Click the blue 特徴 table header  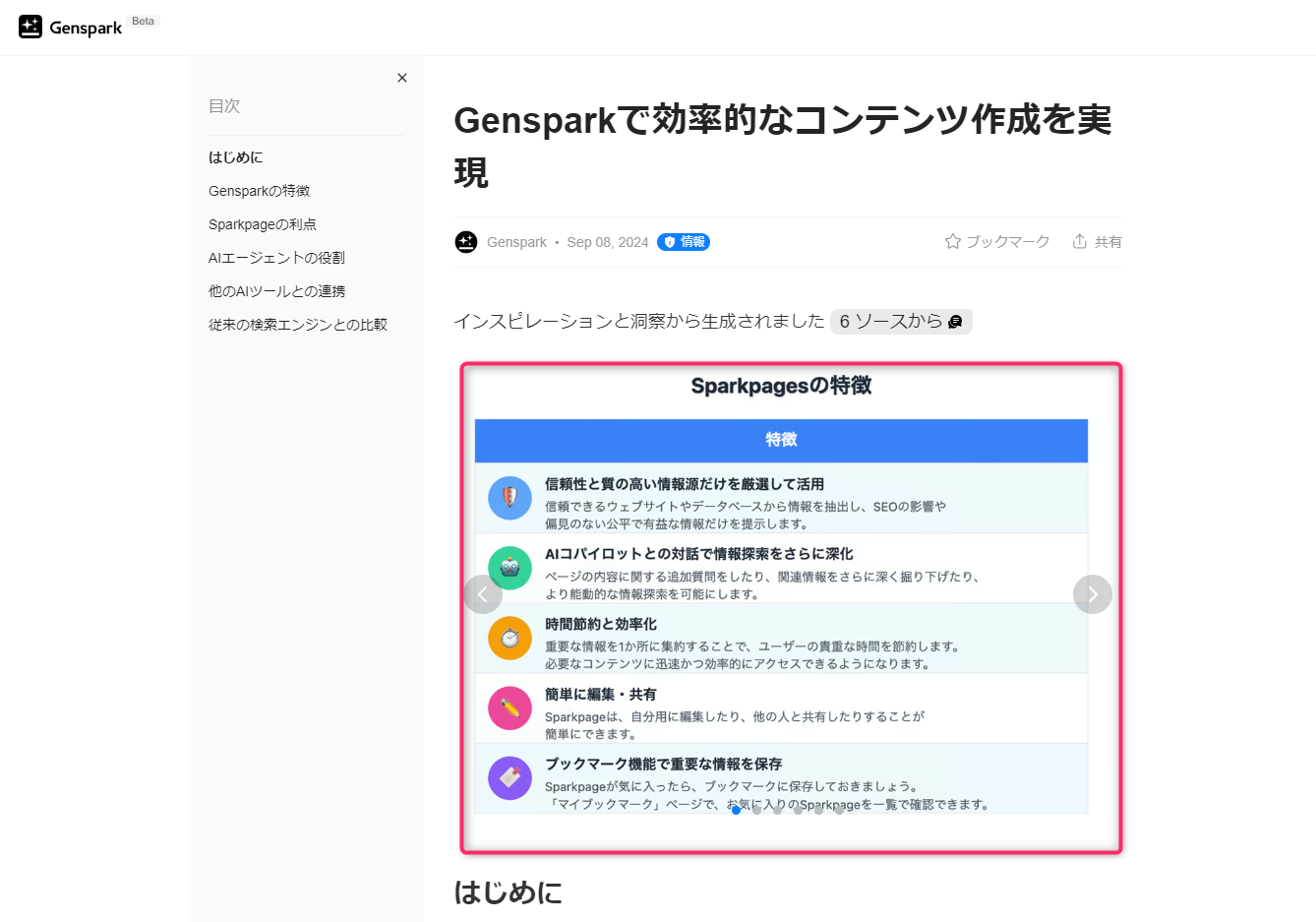pos(781,440)
